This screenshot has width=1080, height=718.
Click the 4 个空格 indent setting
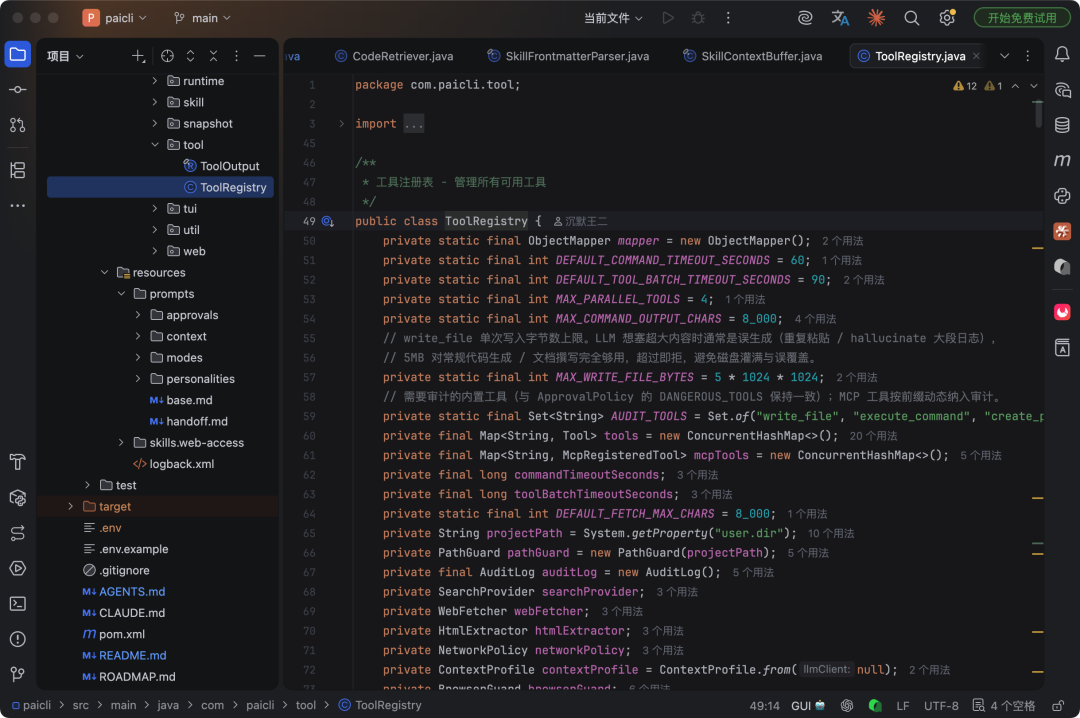[x=1004, y=706]
